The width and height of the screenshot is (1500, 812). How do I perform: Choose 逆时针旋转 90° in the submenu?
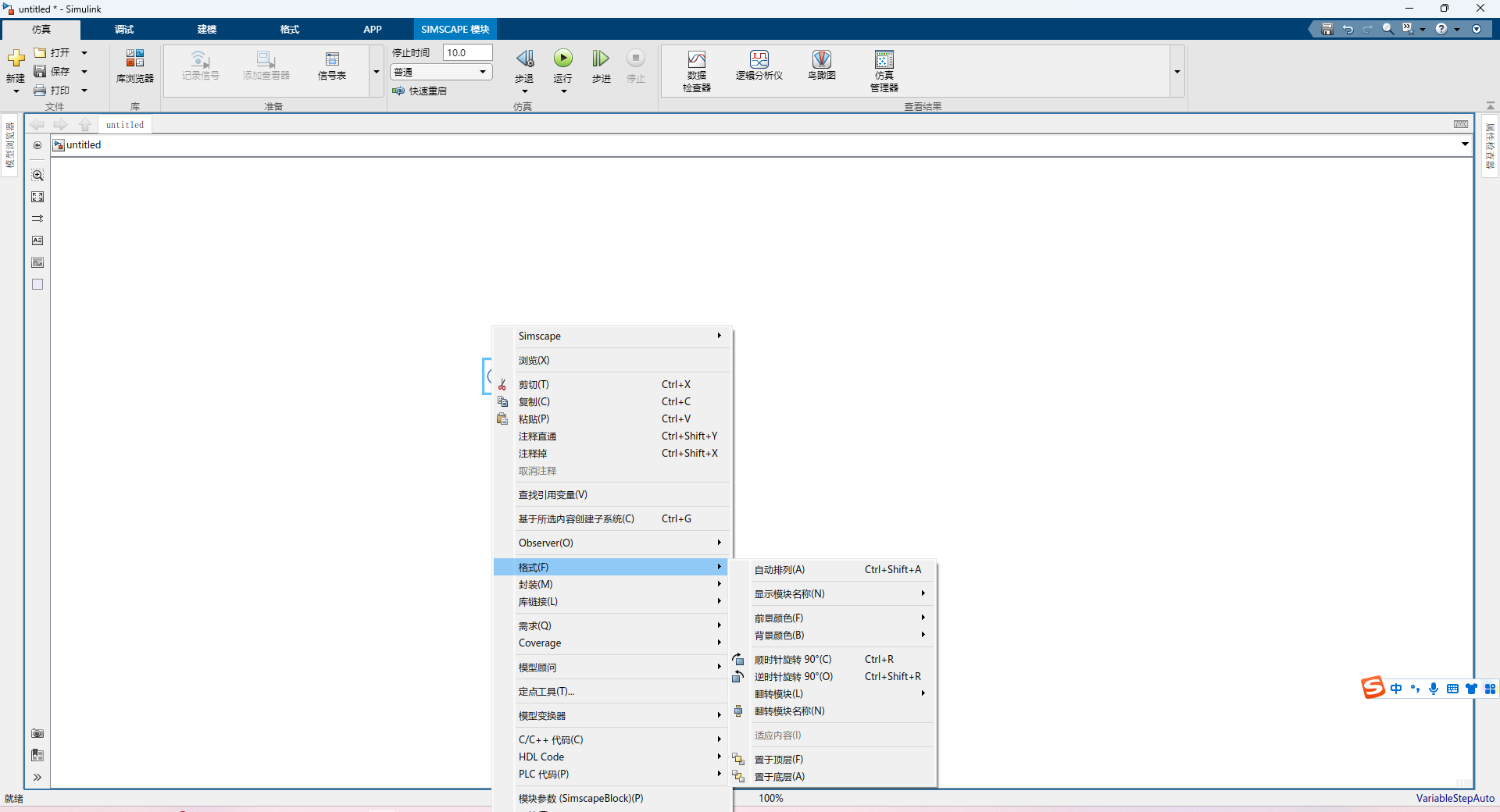[x=833, y=676]
